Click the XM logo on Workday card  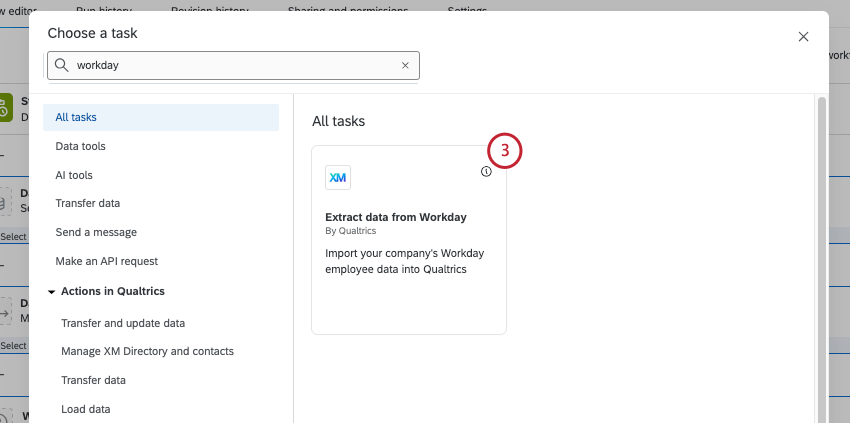tap(338, 177)
